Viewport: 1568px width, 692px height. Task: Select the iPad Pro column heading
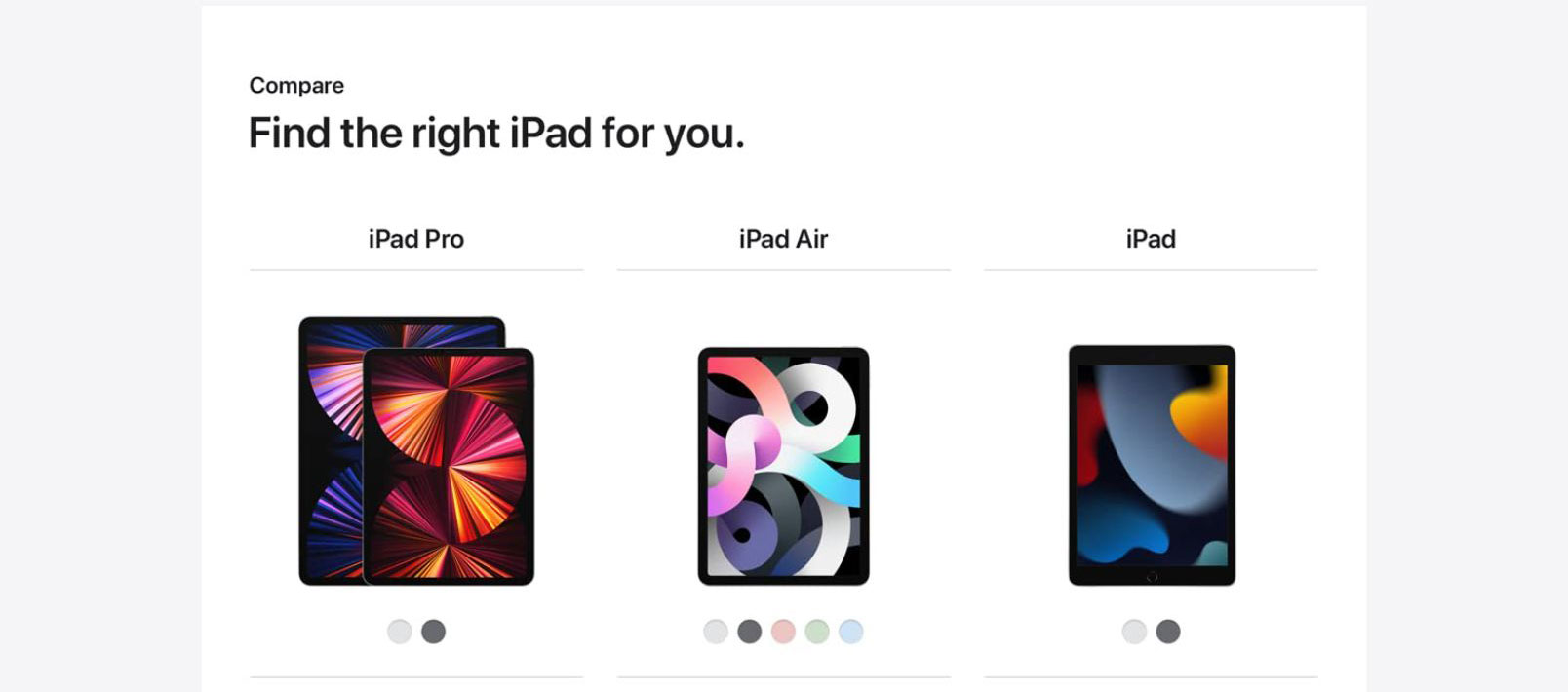tap(415, 239)
